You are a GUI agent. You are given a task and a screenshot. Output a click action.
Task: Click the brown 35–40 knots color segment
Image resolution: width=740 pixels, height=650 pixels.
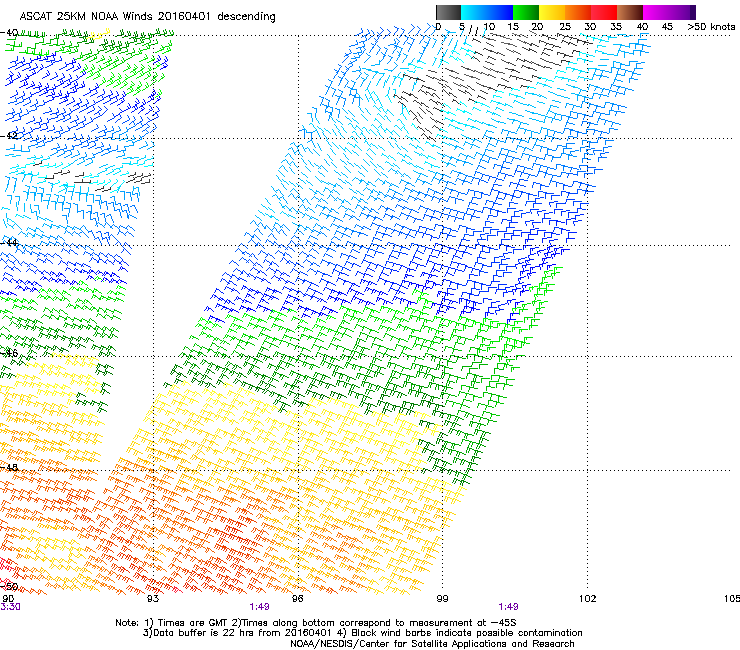click(630, 12)
